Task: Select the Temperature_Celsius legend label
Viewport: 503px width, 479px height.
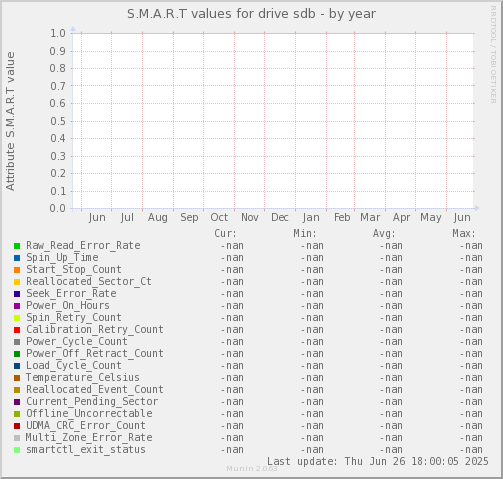Action: coord(83,377)
